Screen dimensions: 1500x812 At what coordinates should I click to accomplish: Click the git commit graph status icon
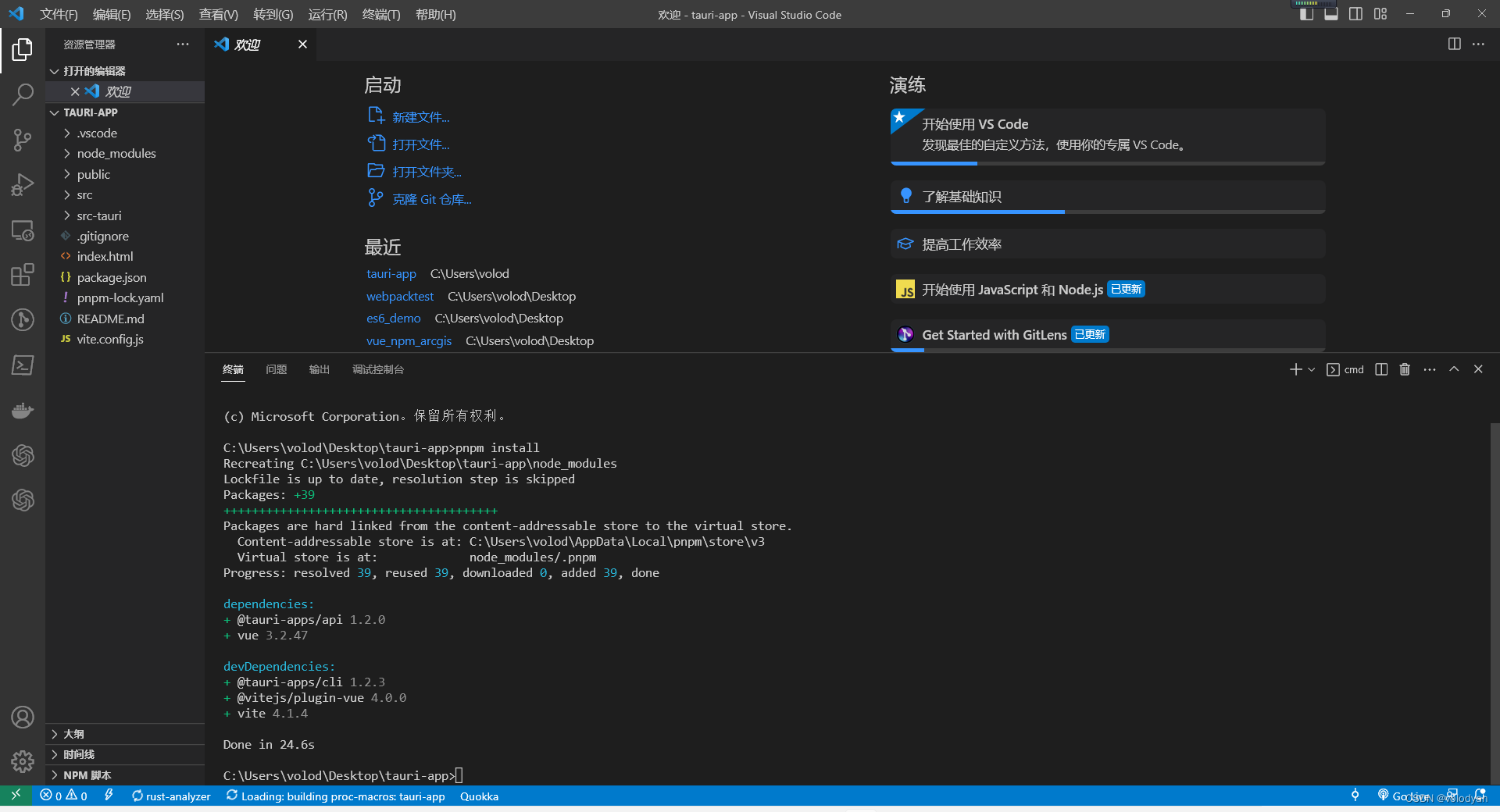[x=1355, y=796]
